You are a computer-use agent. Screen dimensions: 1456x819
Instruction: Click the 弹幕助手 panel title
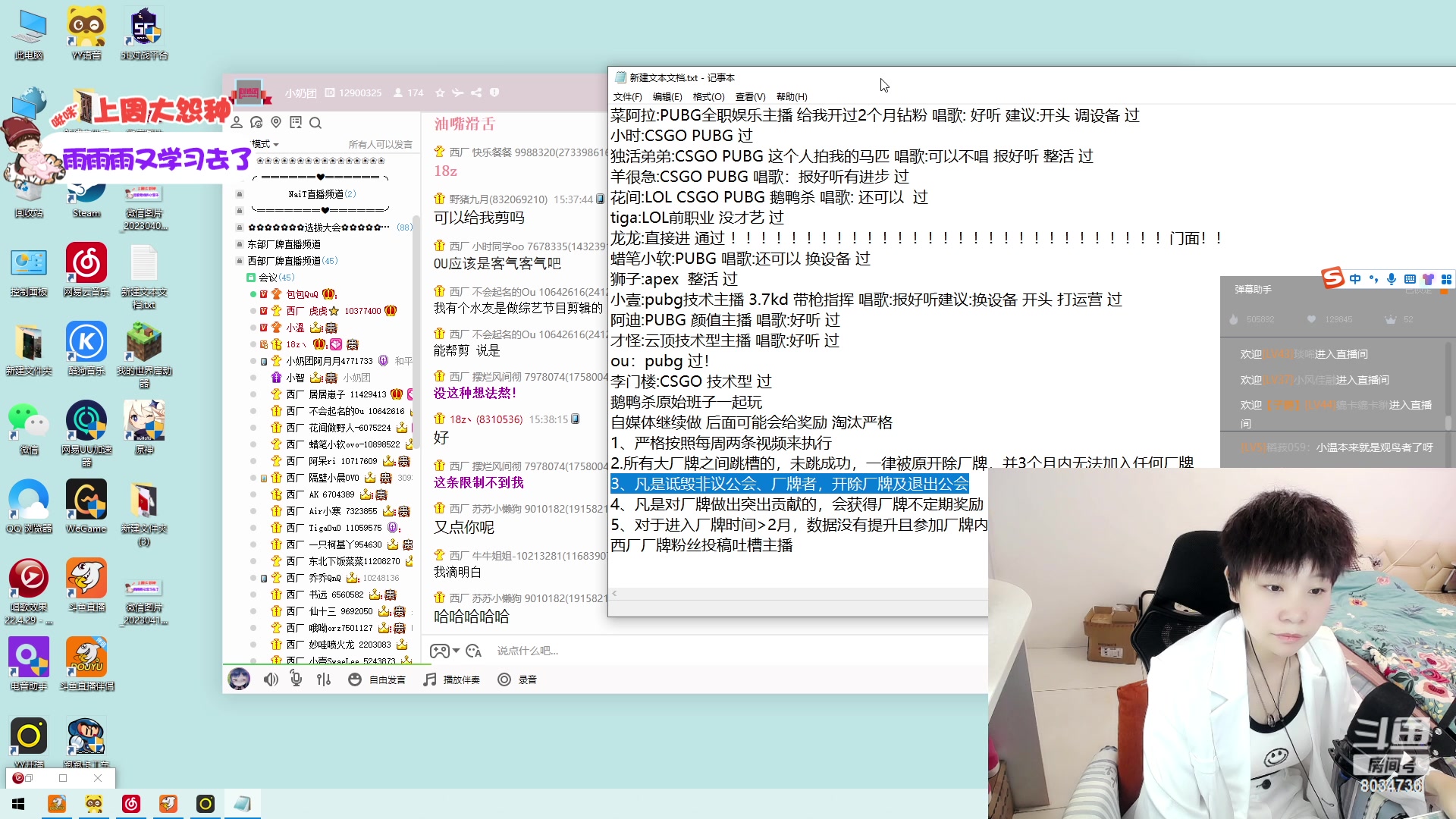pyautogui.click(x=1253, y=290)
